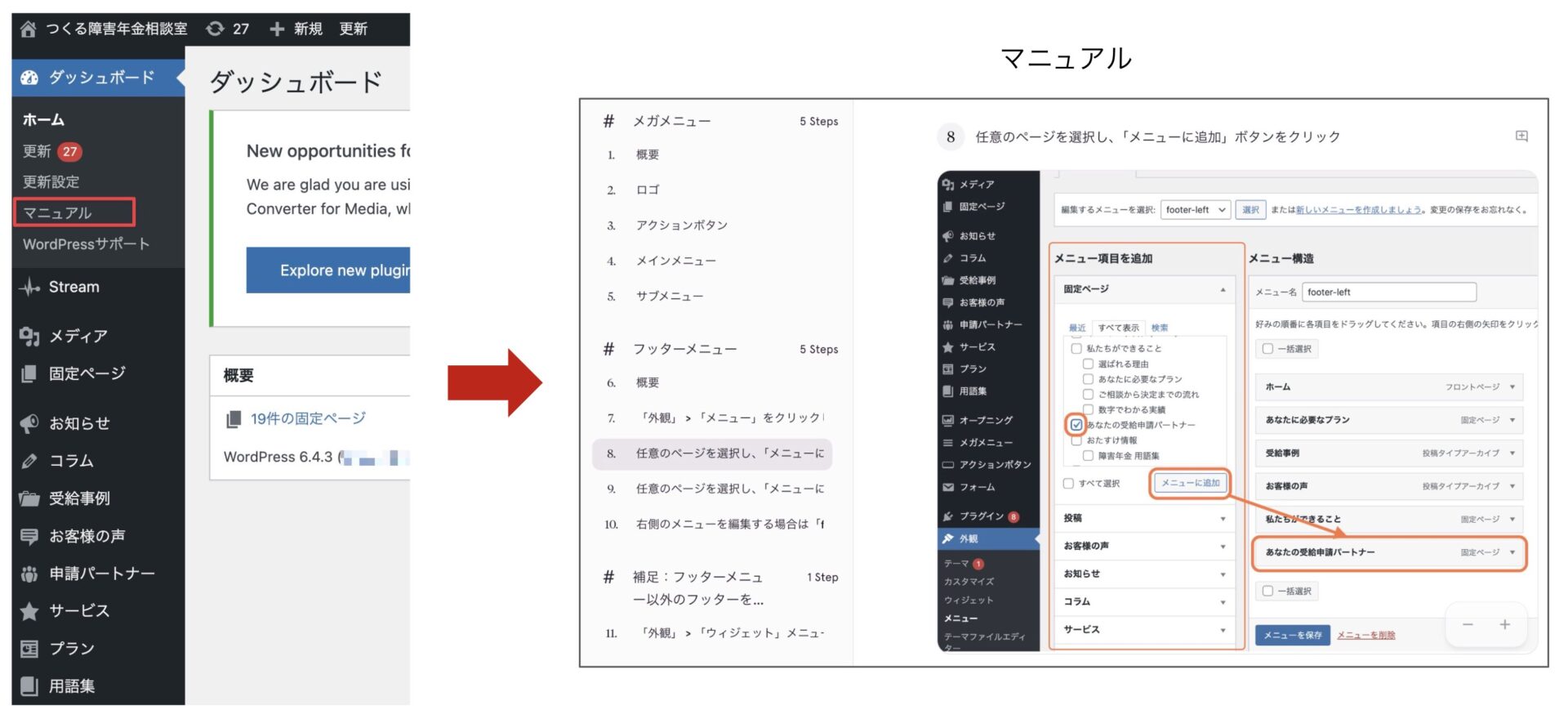1568x719 pixels.
Task: Check the 選ばれる理由 page checkbox
Action: pos(1088,364)
